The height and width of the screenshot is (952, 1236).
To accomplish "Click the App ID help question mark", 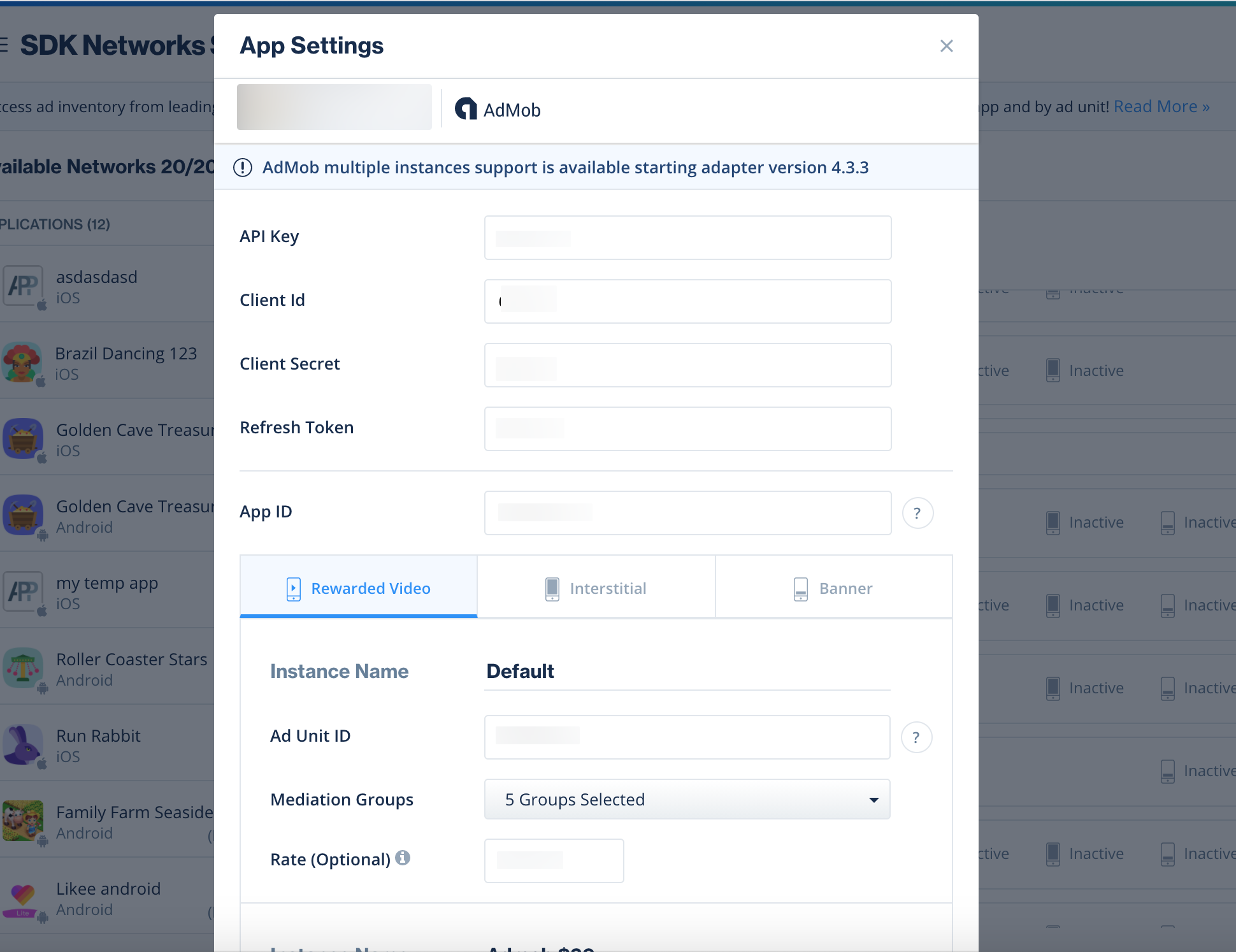I will click(x=917, y=513).
